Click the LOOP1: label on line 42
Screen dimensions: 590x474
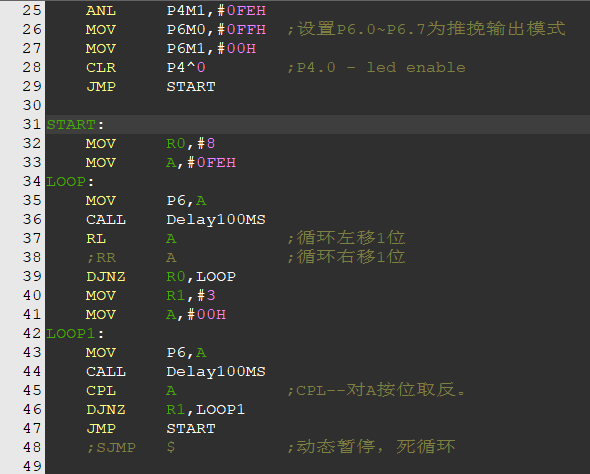click(x=75, y=334)
